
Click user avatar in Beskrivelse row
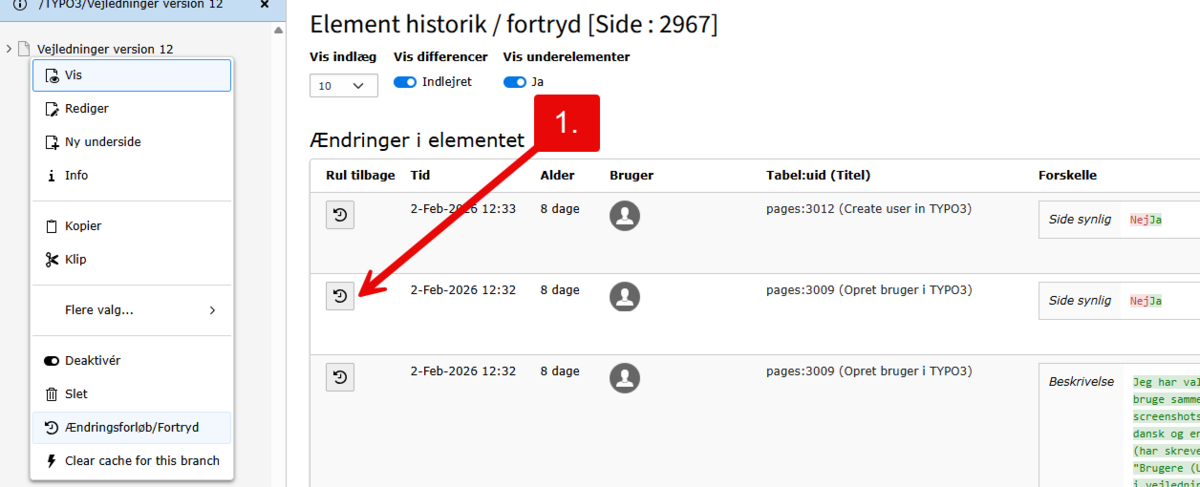625,378
